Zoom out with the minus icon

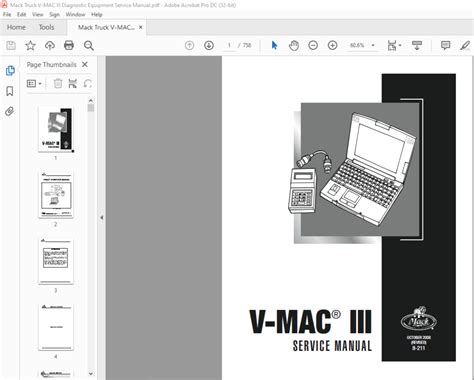click(313, 45)
